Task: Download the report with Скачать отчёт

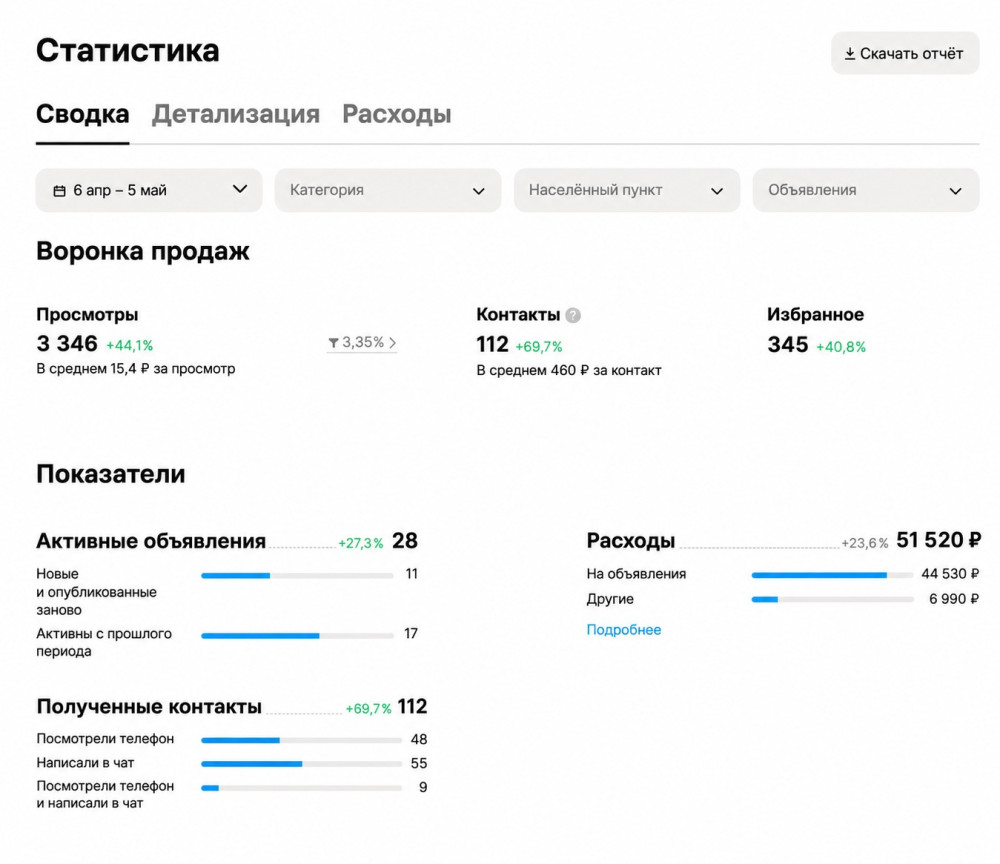Action: coord(905,53)
